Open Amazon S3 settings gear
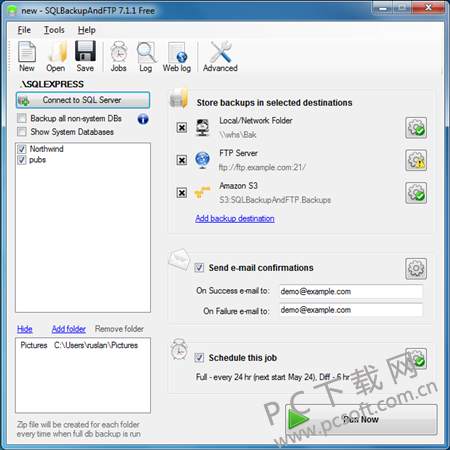 tap(416, 193)
